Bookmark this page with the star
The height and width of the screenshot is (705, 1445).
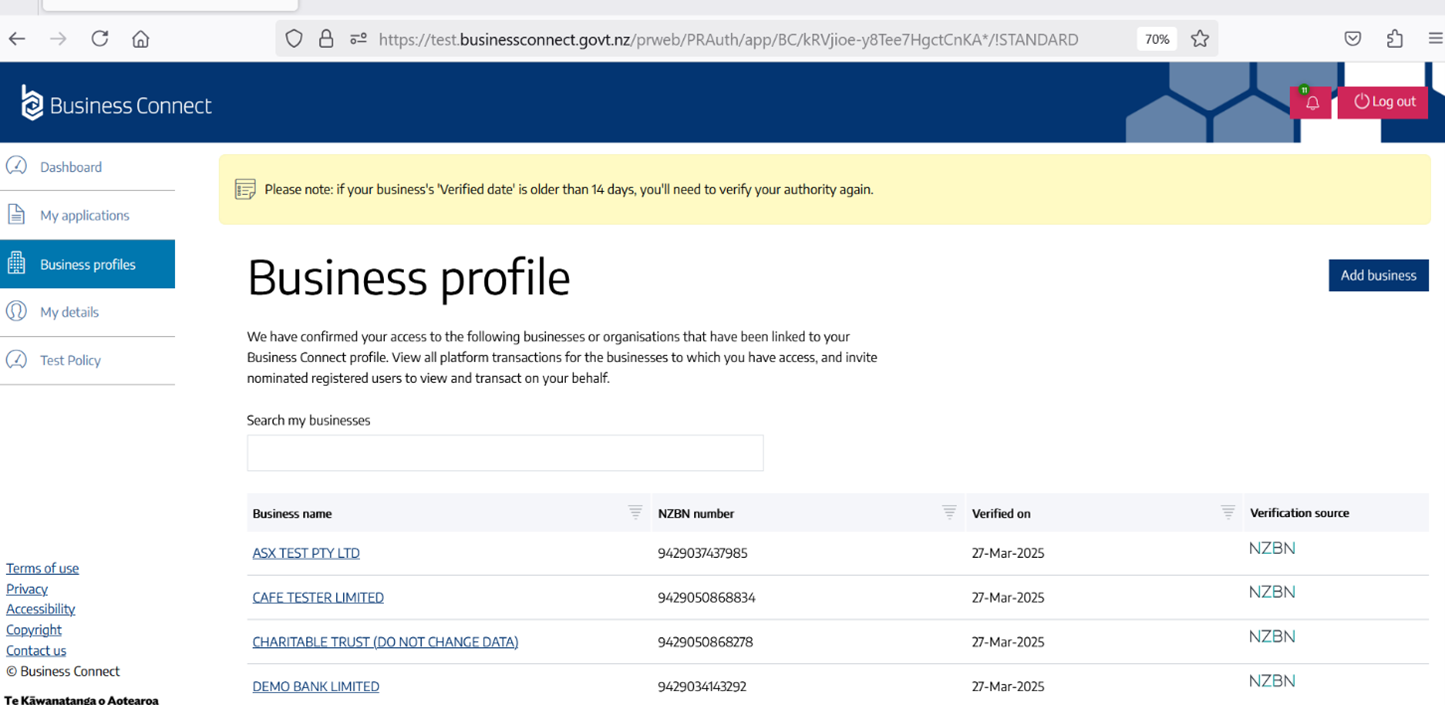[1199, 39]
